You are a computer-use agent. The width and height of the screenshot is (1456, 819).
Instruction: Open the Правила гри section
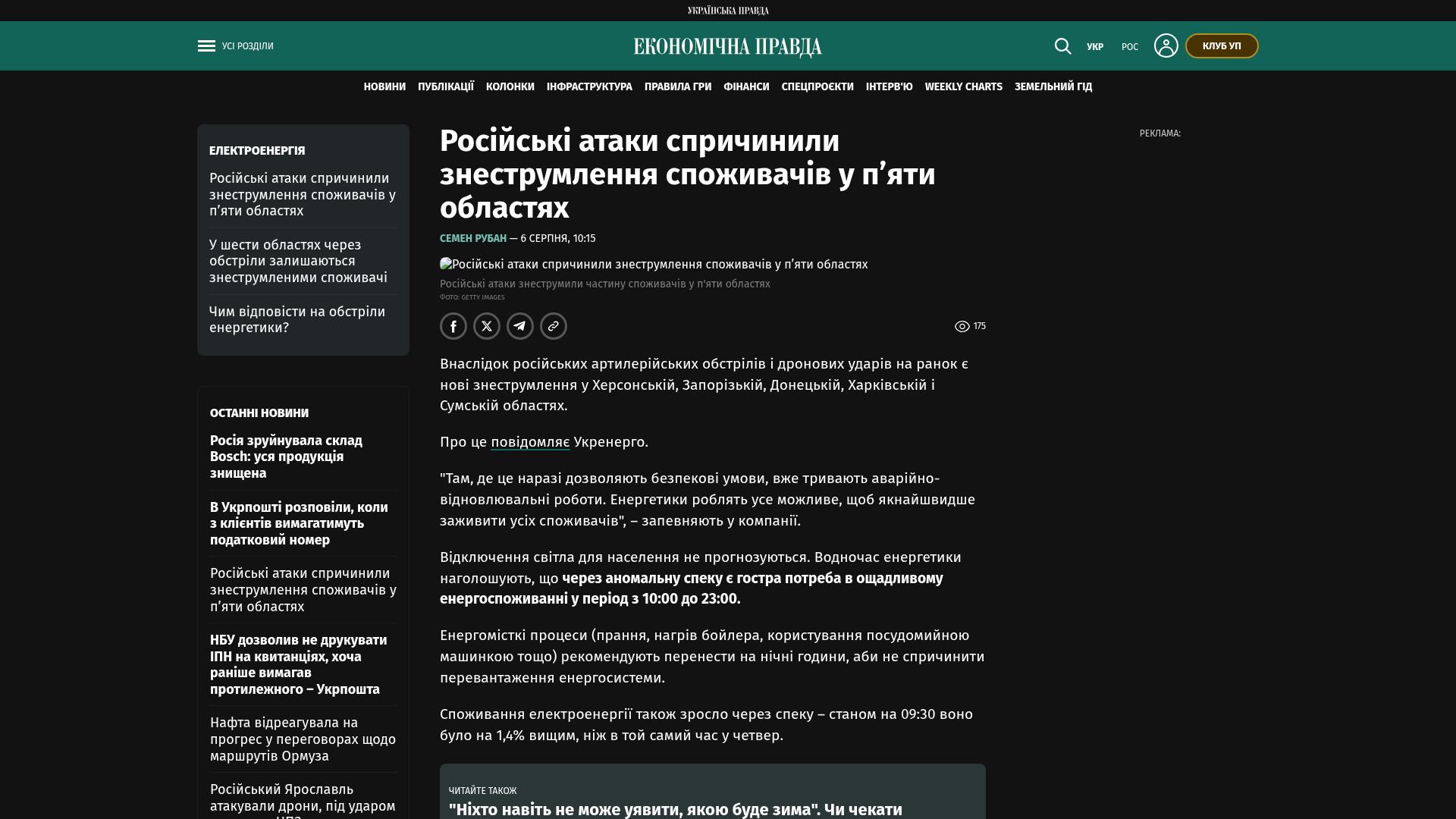[678, 87]
